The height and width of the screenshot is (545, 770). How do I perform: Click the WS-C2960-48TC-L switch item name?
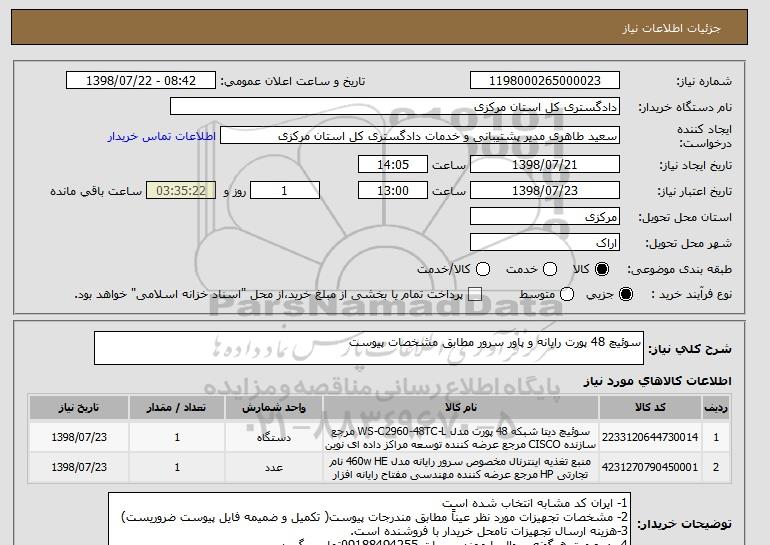[x=461, y=438]
